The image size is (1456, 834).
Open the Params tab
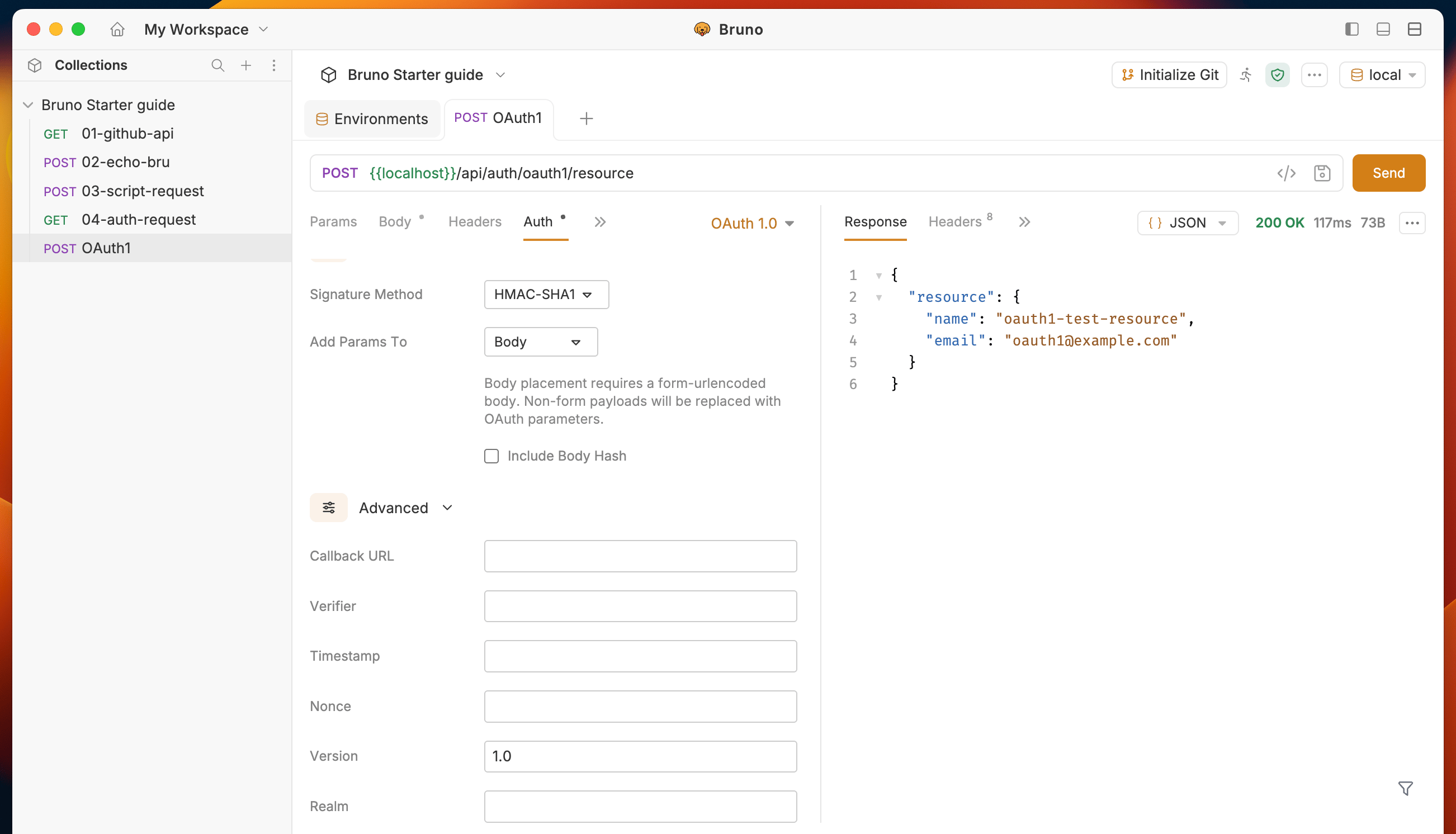click(333, 222)
